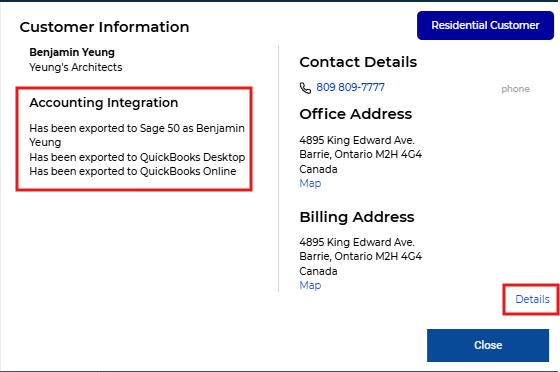Select office street 4895 King Edward Ave.
Screen dimensions: 560x372
coord(357,140)
